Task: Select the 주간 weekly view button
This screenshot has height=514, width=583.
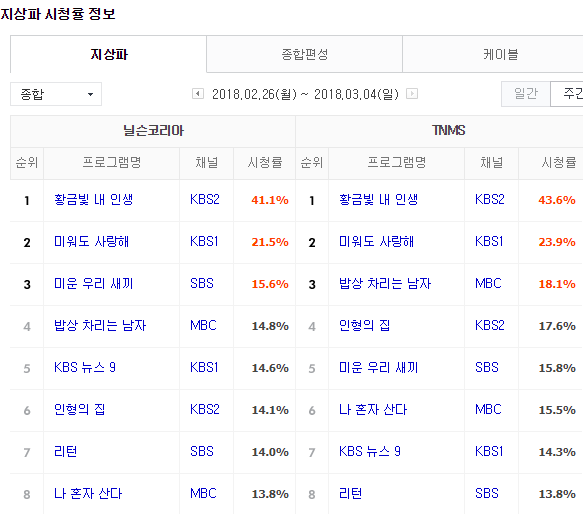Action: click(x=567, y=94)
